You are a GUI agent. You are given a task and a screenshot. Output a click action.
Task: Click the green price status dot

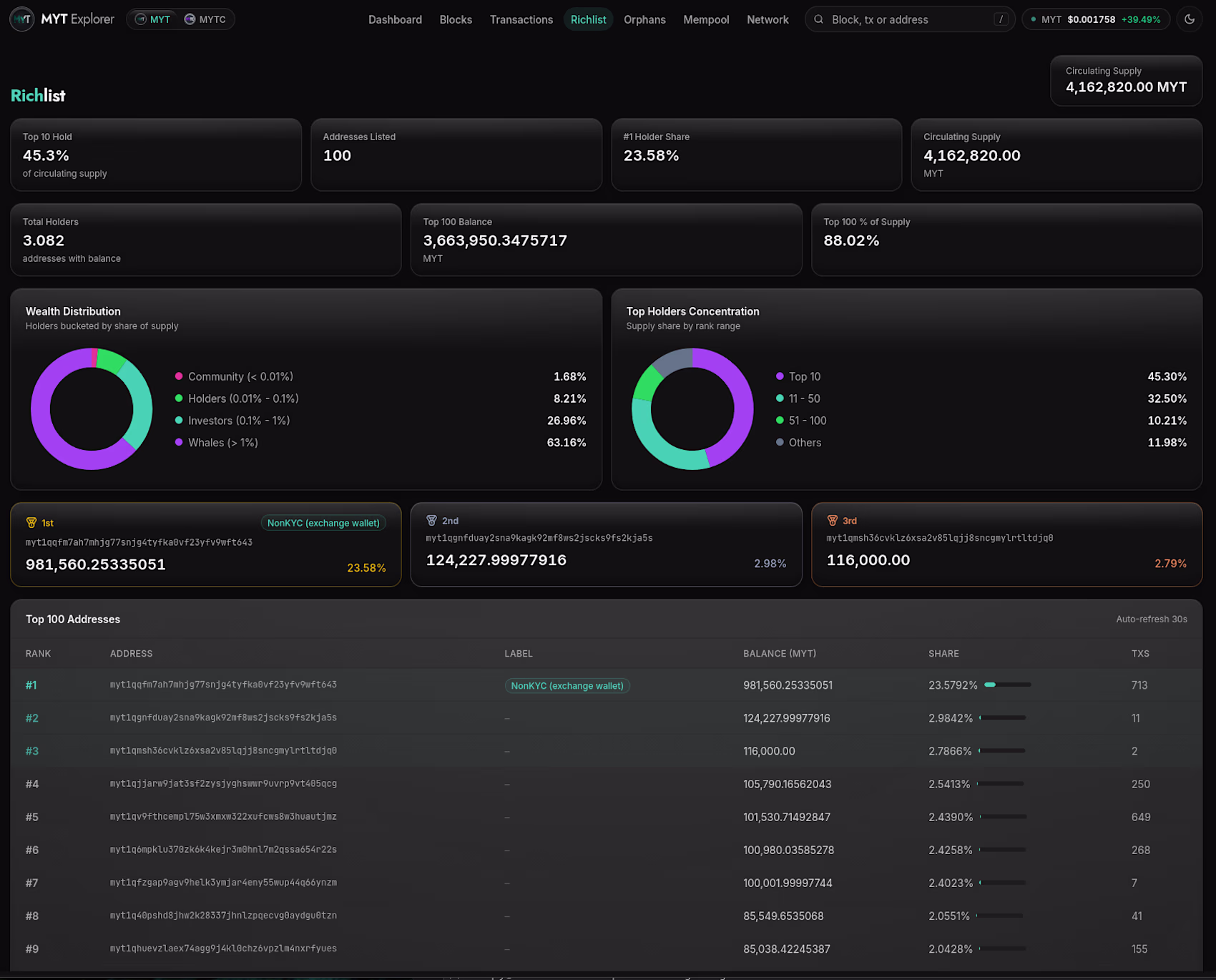click(1033, 19)
